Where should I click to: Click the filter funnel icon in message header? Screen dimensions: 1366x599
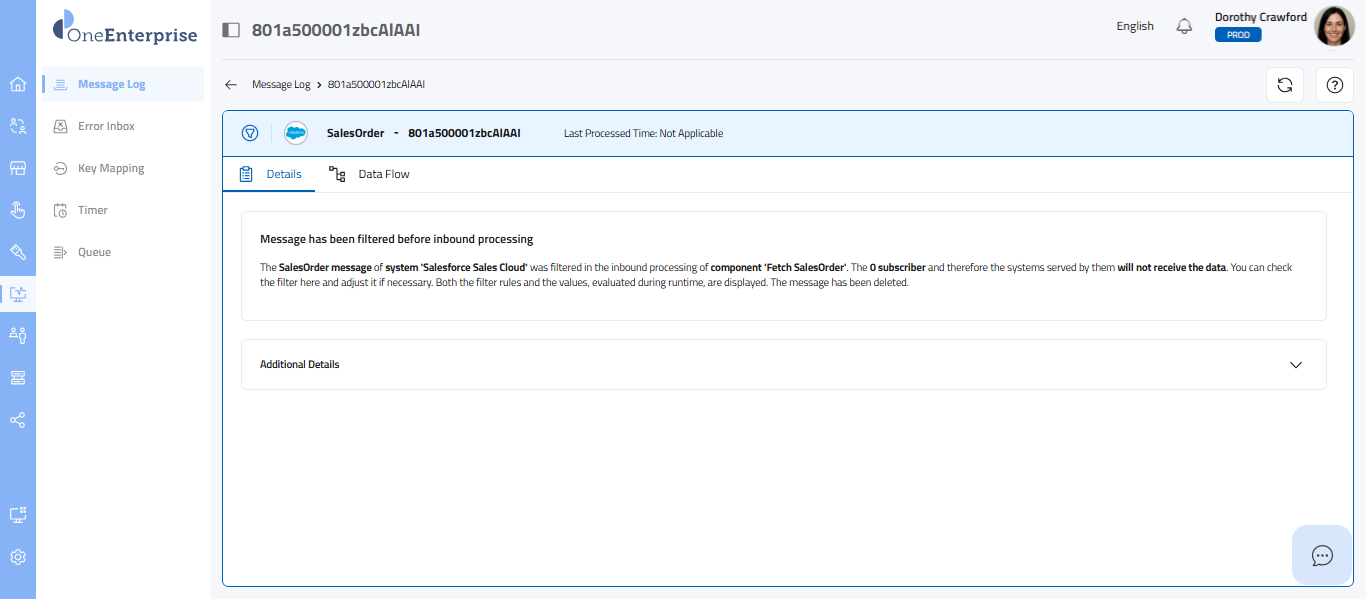click(250, 133)
